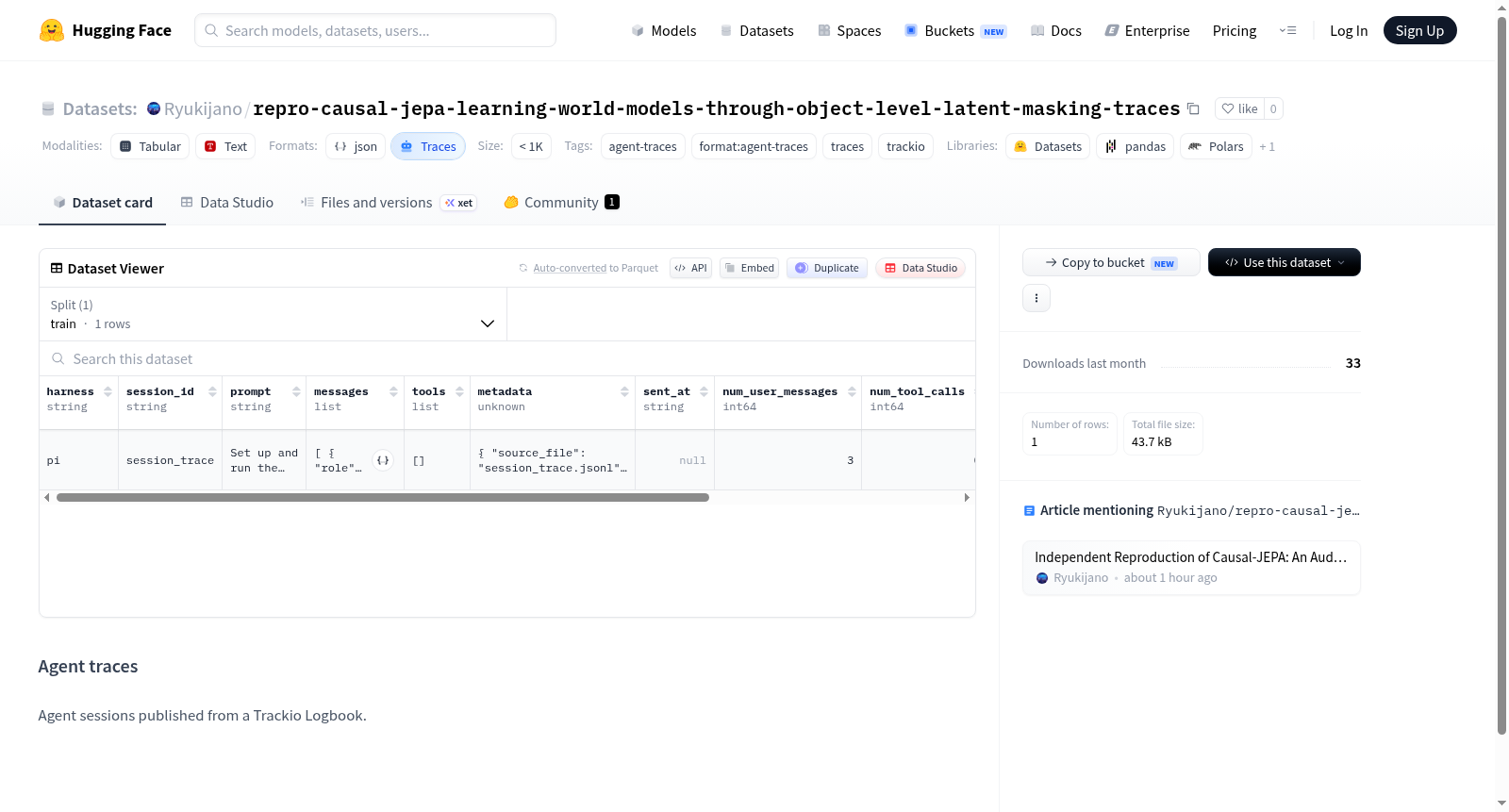Image resolution: width=1509 pixels, height=812 pixels.
Task: Click the Datasets stack icon in title
Action: [x=48, y=109]
